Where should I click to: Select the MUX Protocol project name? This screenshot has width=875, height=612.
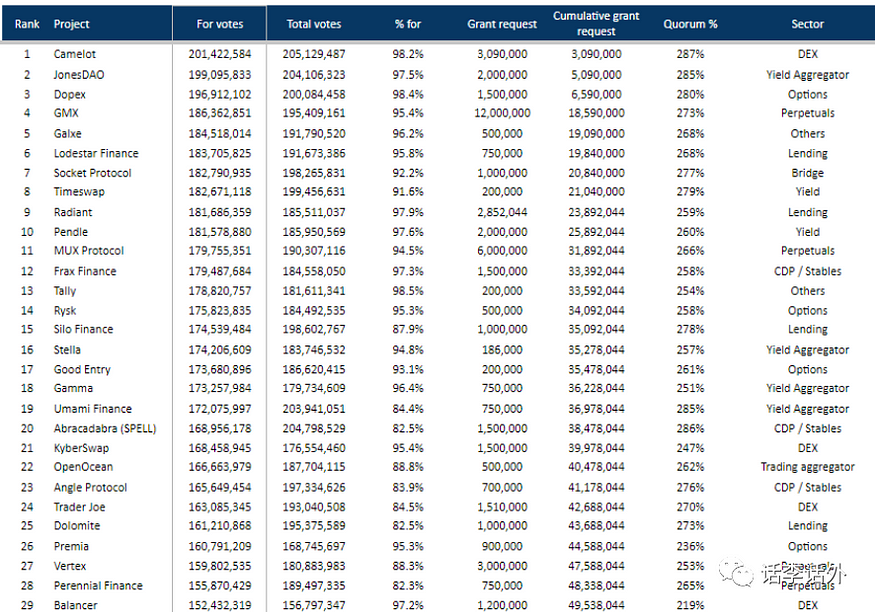(x=89, y=250)
